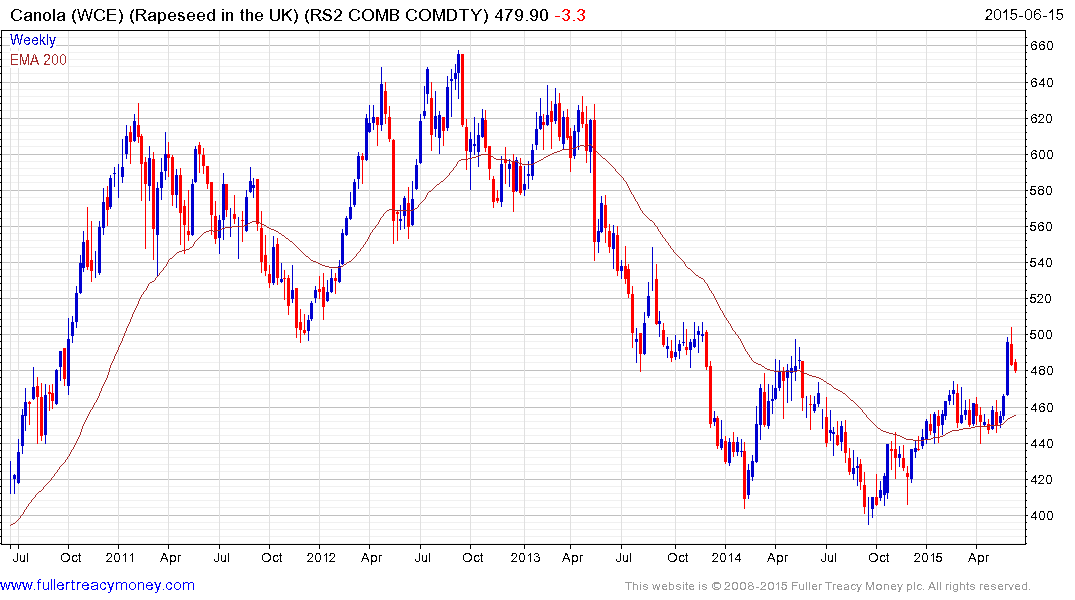This screenshot has width=1075, height=600.
Task: Click the 400 price axis label
Action: coord(1042,516)
